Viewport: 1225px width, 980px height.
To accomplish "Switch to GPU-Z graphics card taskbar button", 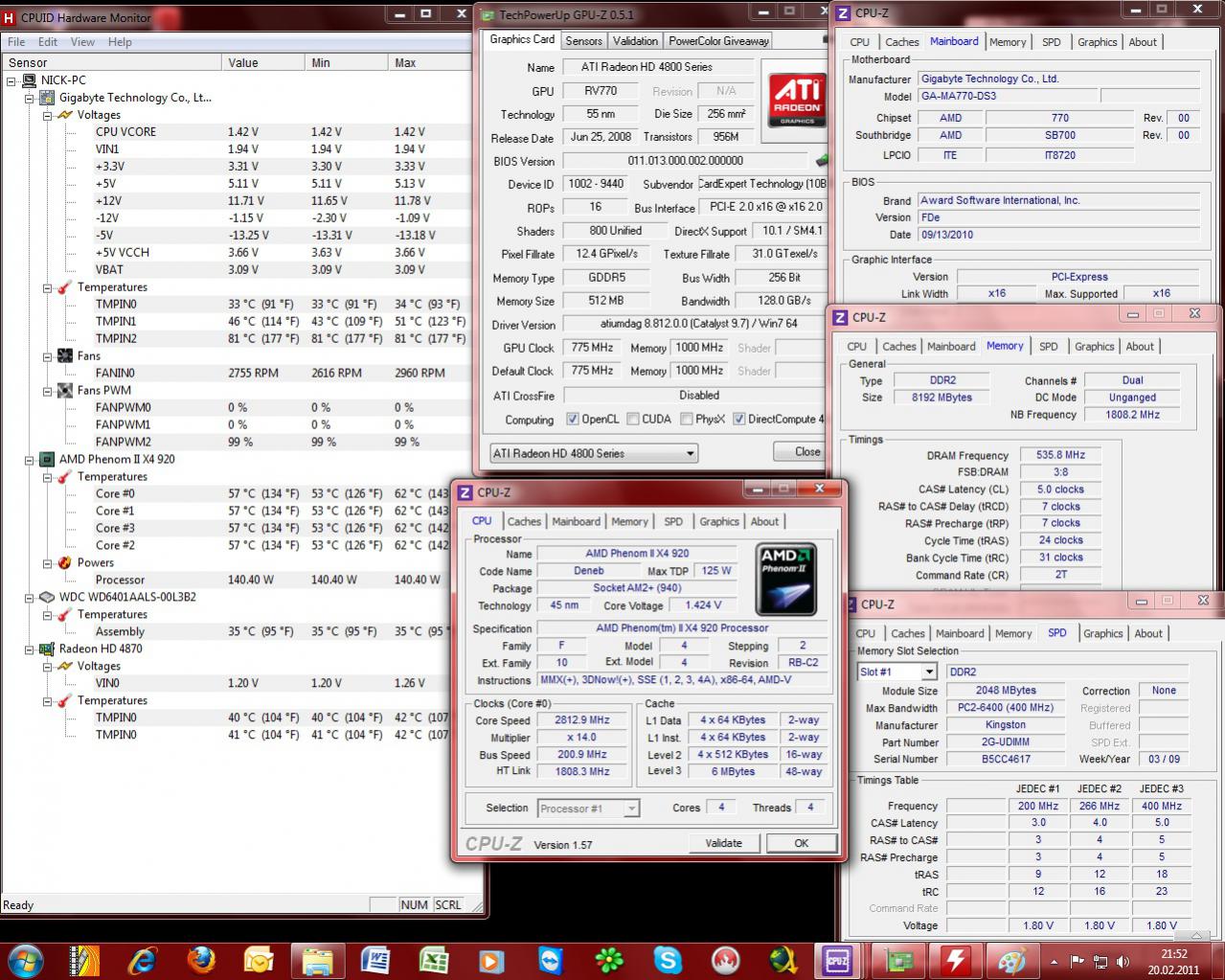I will pos(898,959).
